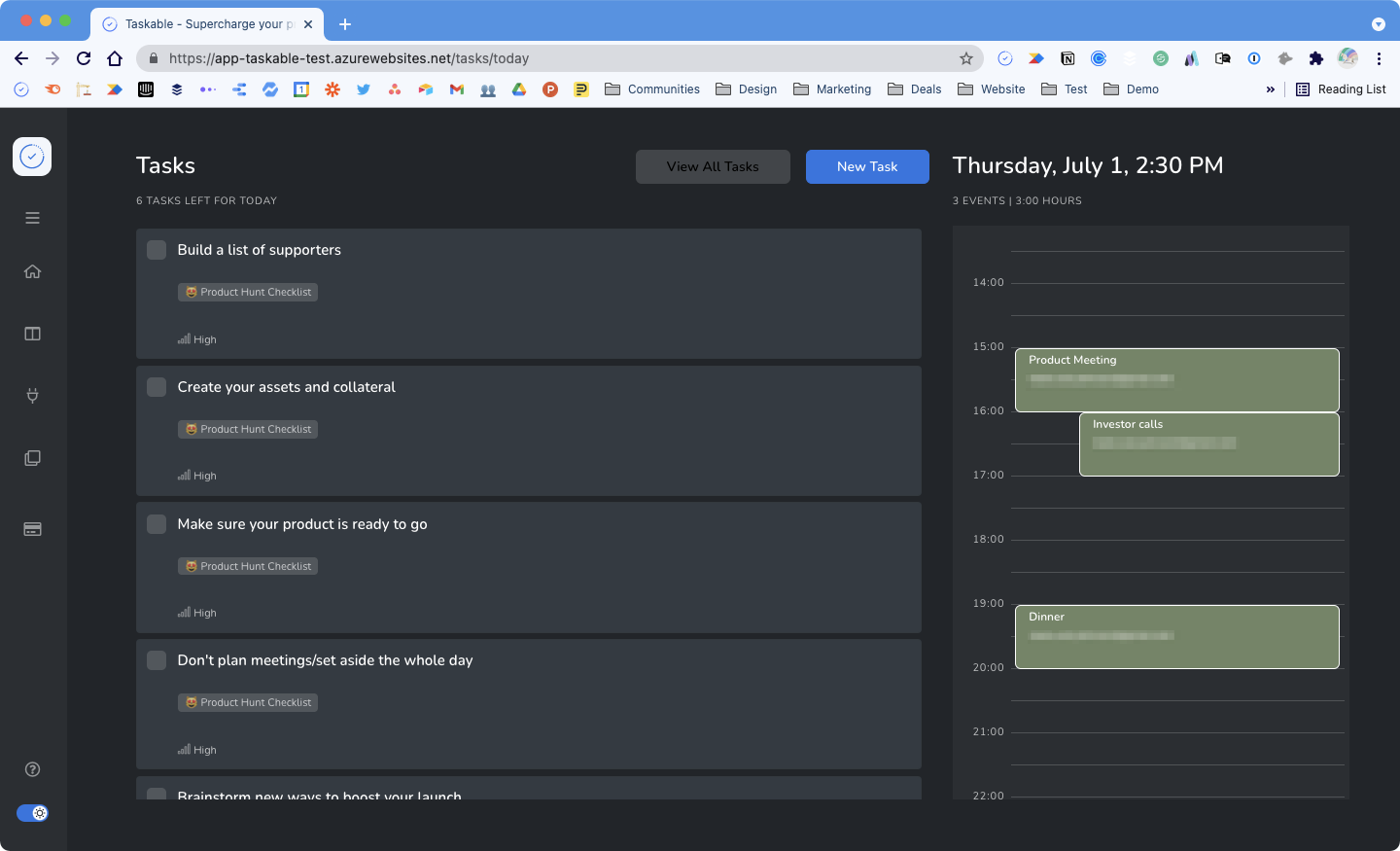Viewport: 1400px width, 851px height.
Task: Open the Chrome three-dot menu
Action: click(1379, 58)
